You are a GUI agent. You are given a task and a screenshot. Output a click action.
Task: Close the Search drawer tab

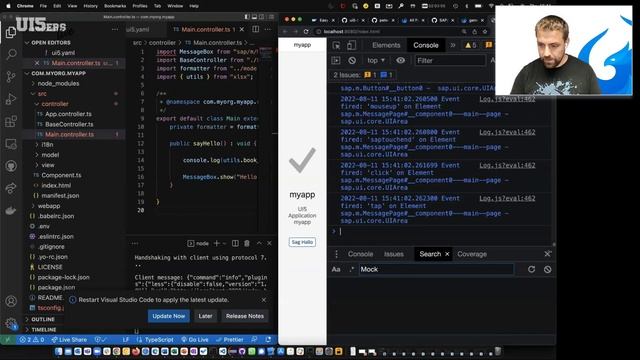click(x=447, y=254)
